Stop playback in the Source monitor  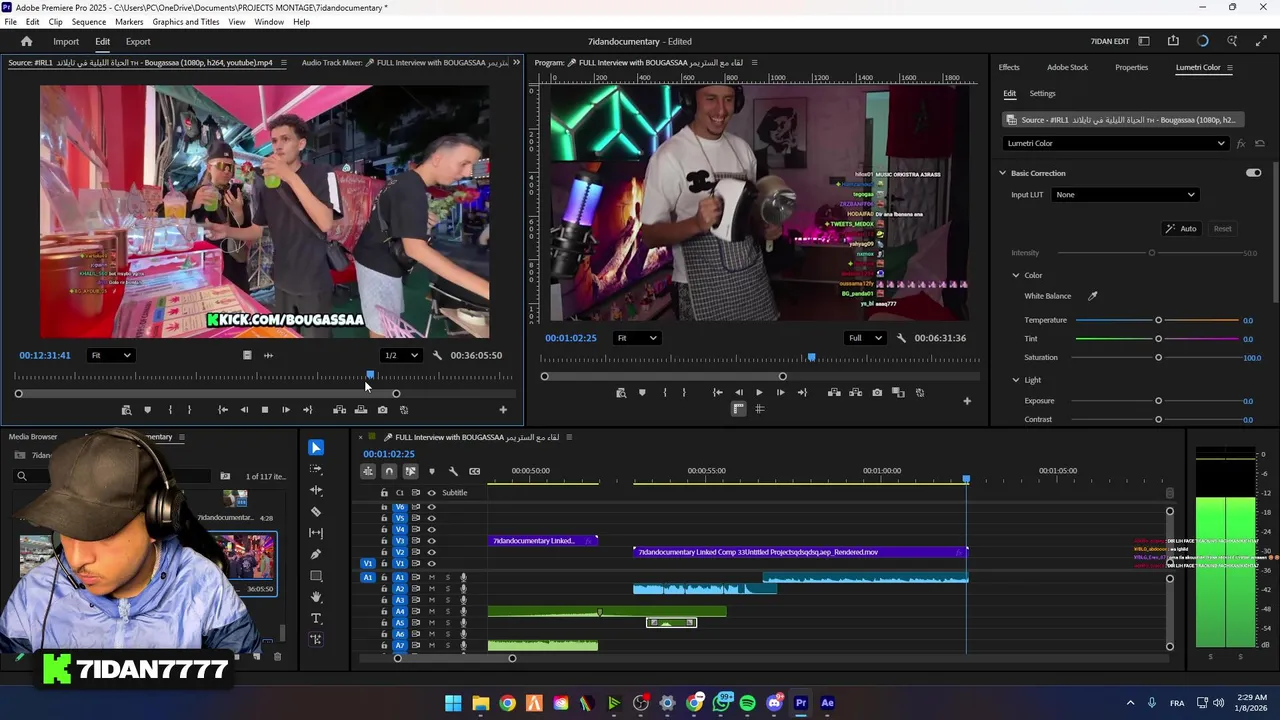265,410
